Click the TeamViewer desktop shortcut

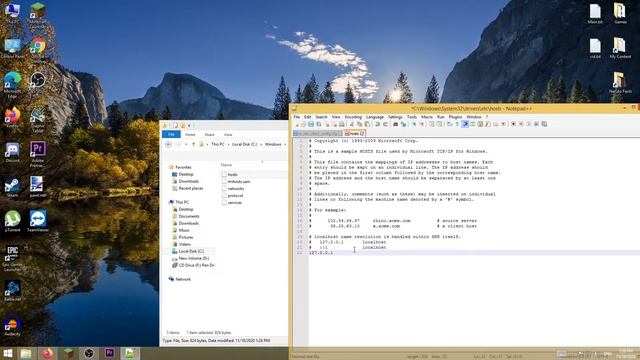click(x=38, y=222)
